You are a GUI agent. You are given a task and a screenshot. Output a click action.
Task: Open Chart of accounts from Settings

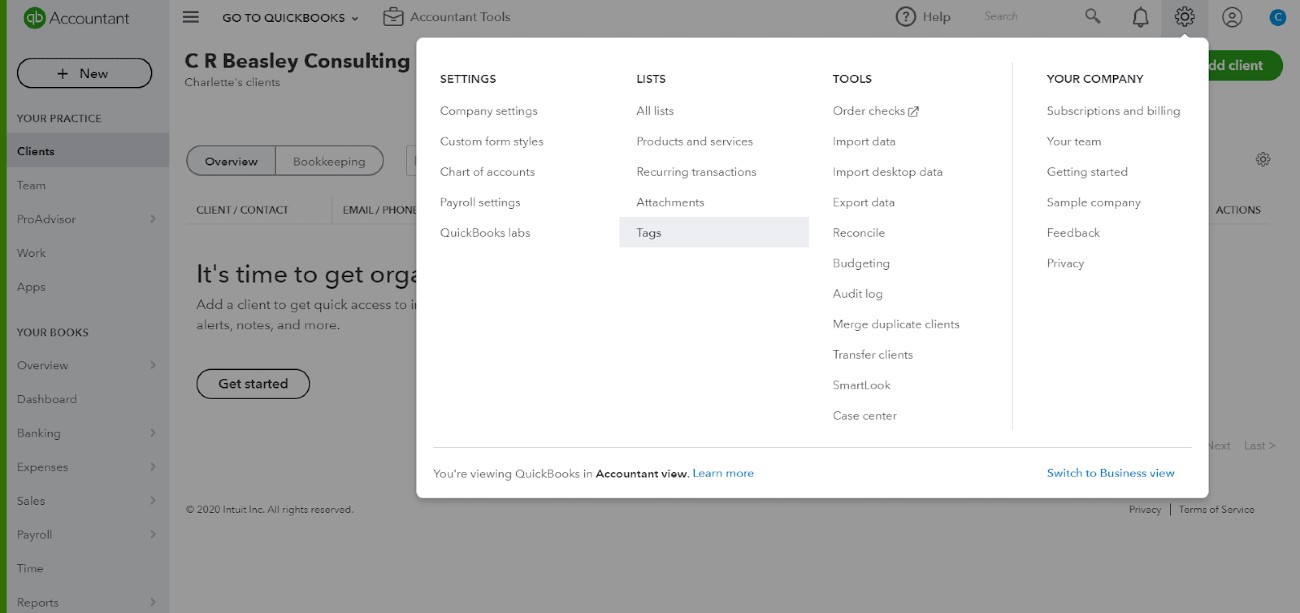click(487, 172)
